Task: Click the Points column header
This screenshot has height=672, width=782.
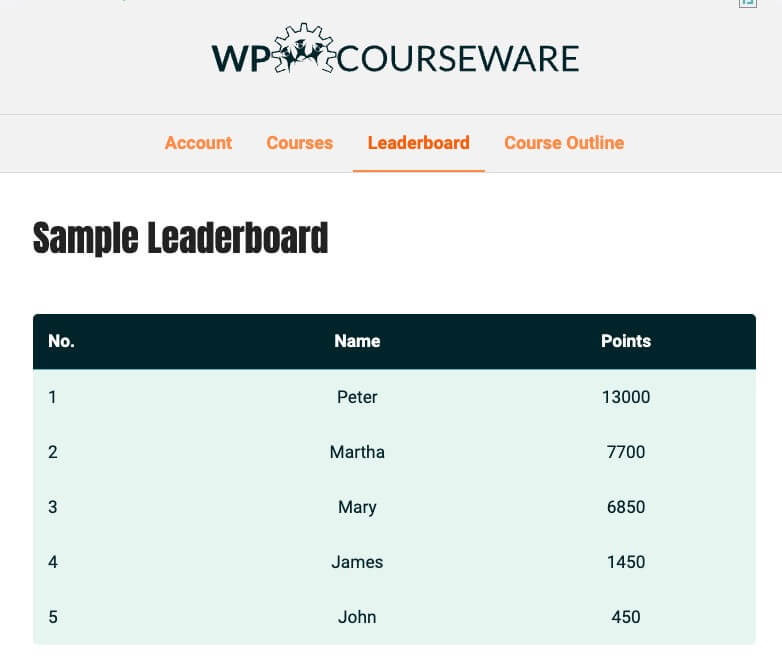Action: pos(626,341)
